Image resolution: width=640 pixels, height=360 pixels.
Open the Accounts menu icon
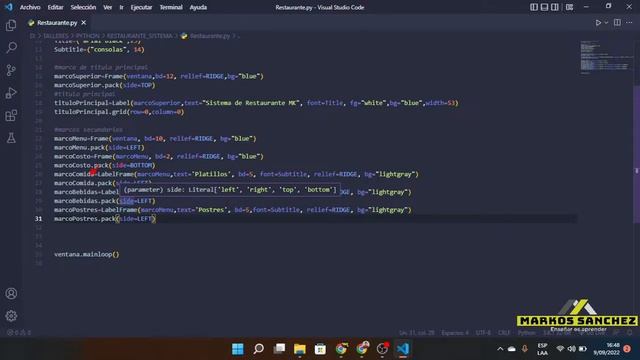(11, 293)
